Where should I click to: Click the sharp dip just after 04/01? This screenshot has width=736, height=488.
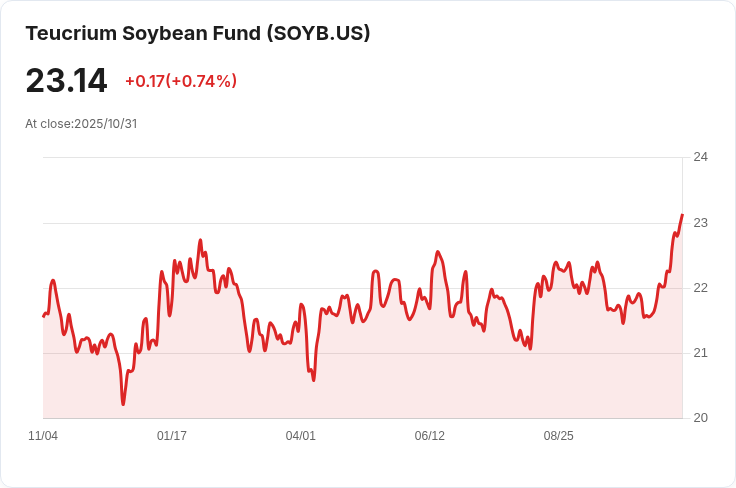(x=313, y=380)
